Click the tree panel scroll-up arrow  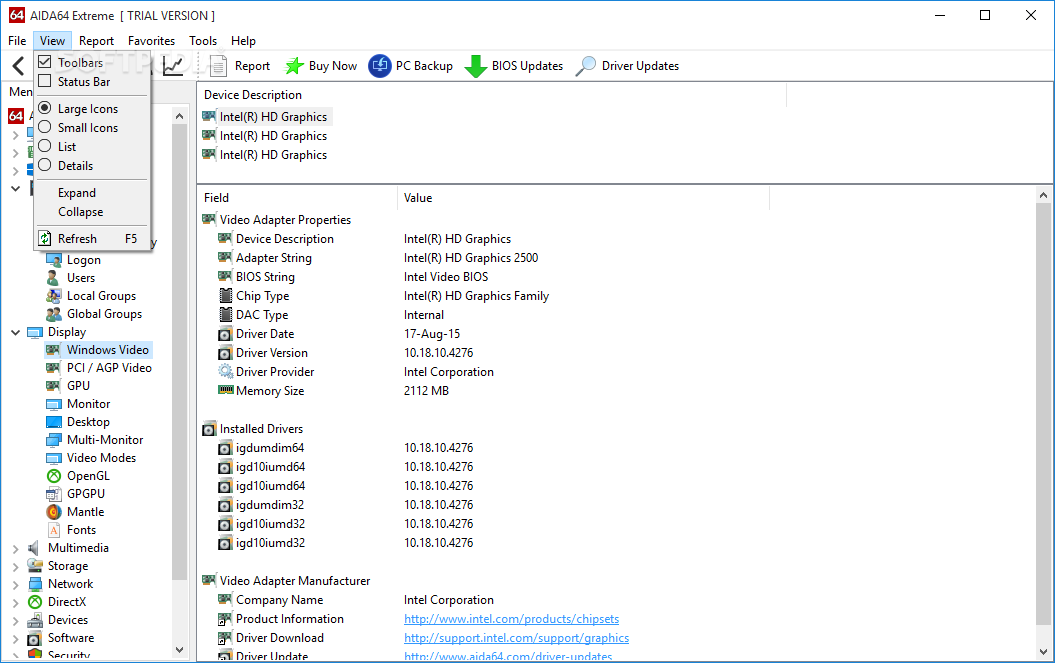coord(179,116)
